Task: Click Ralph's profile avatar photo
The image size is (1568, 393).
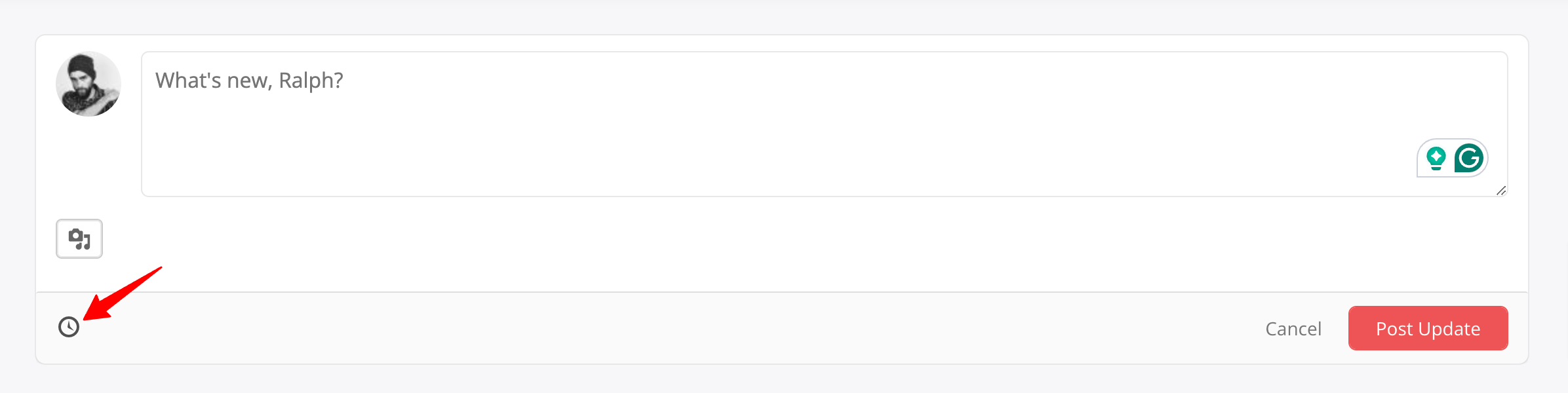Action: pos(88,84)
